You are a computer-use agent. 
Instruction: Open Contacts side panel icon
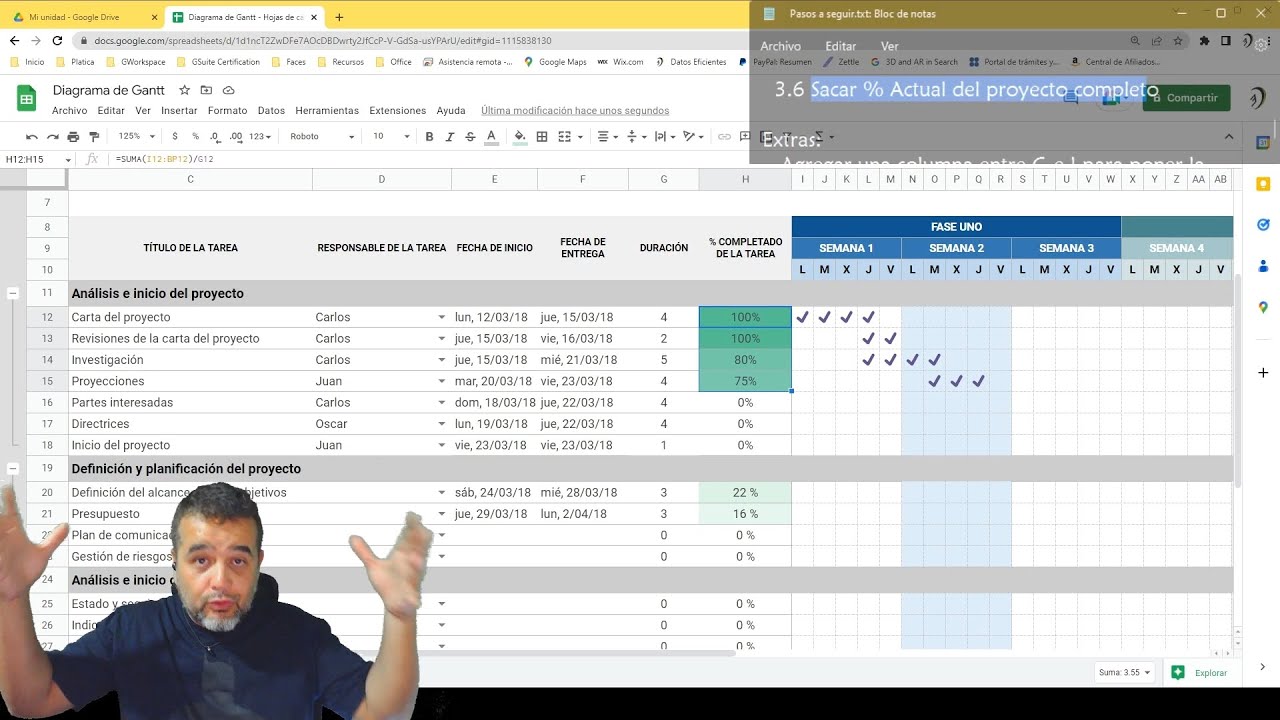click(x=1263, y=266)
